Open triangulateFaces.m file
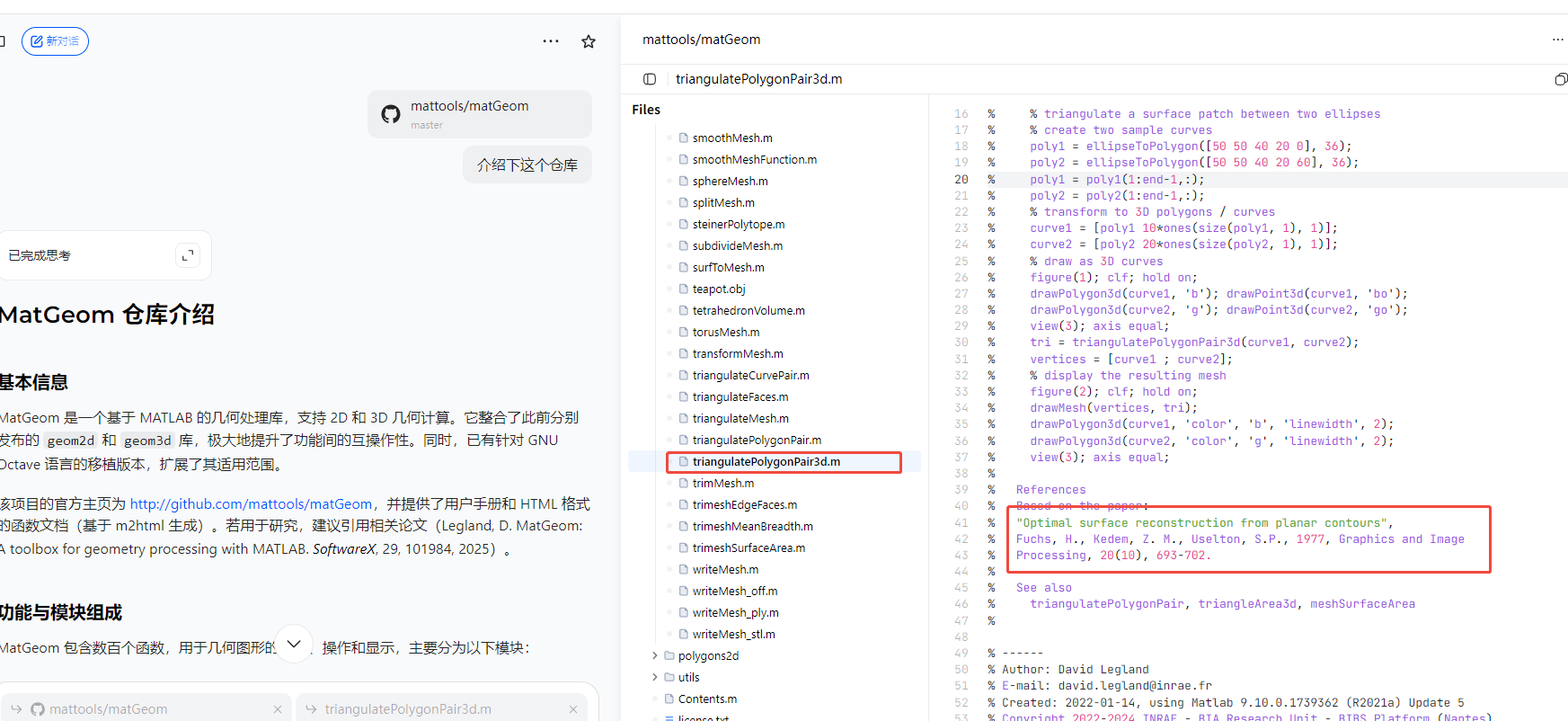The height and width of the screenshot is (721, 1568). coord(740,396)
